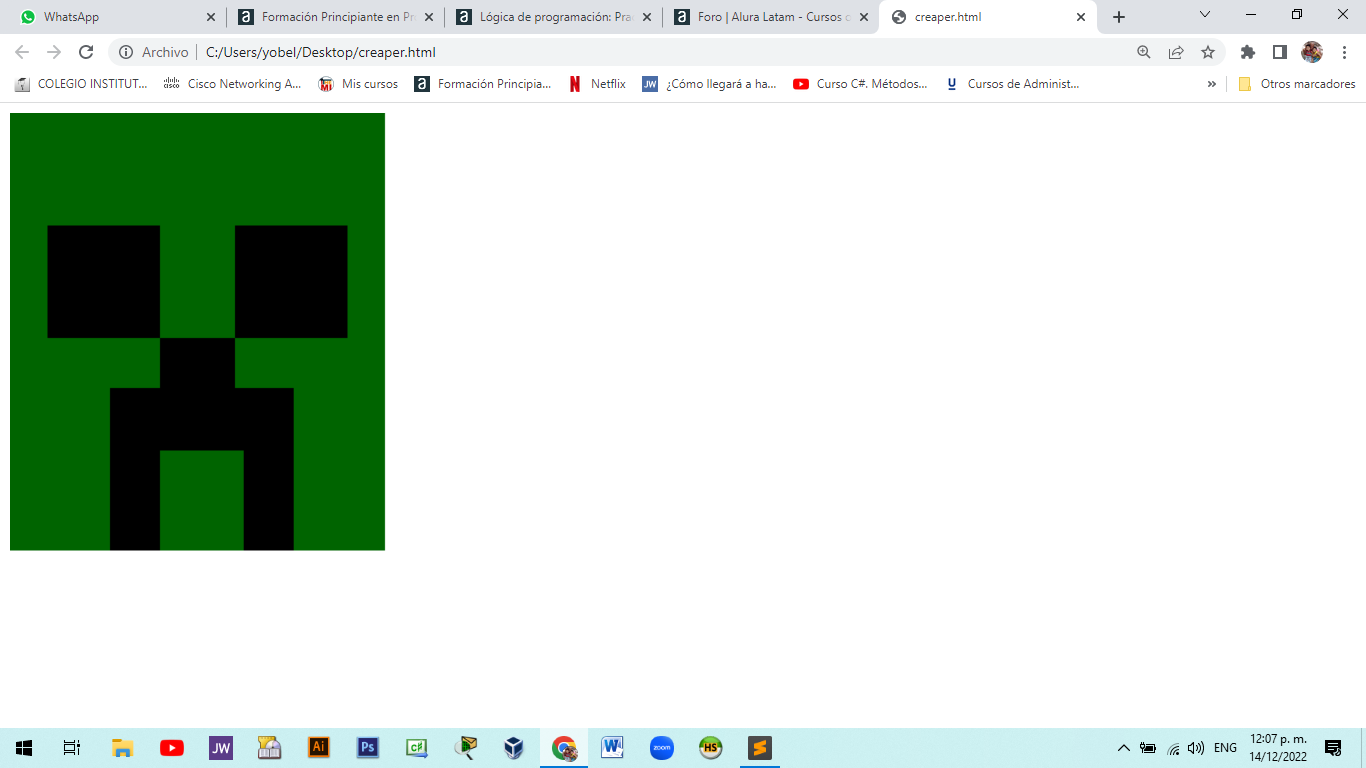Select the creaper.html tab
Viewport: 1366px width, 768px height.
pos(988,17)
